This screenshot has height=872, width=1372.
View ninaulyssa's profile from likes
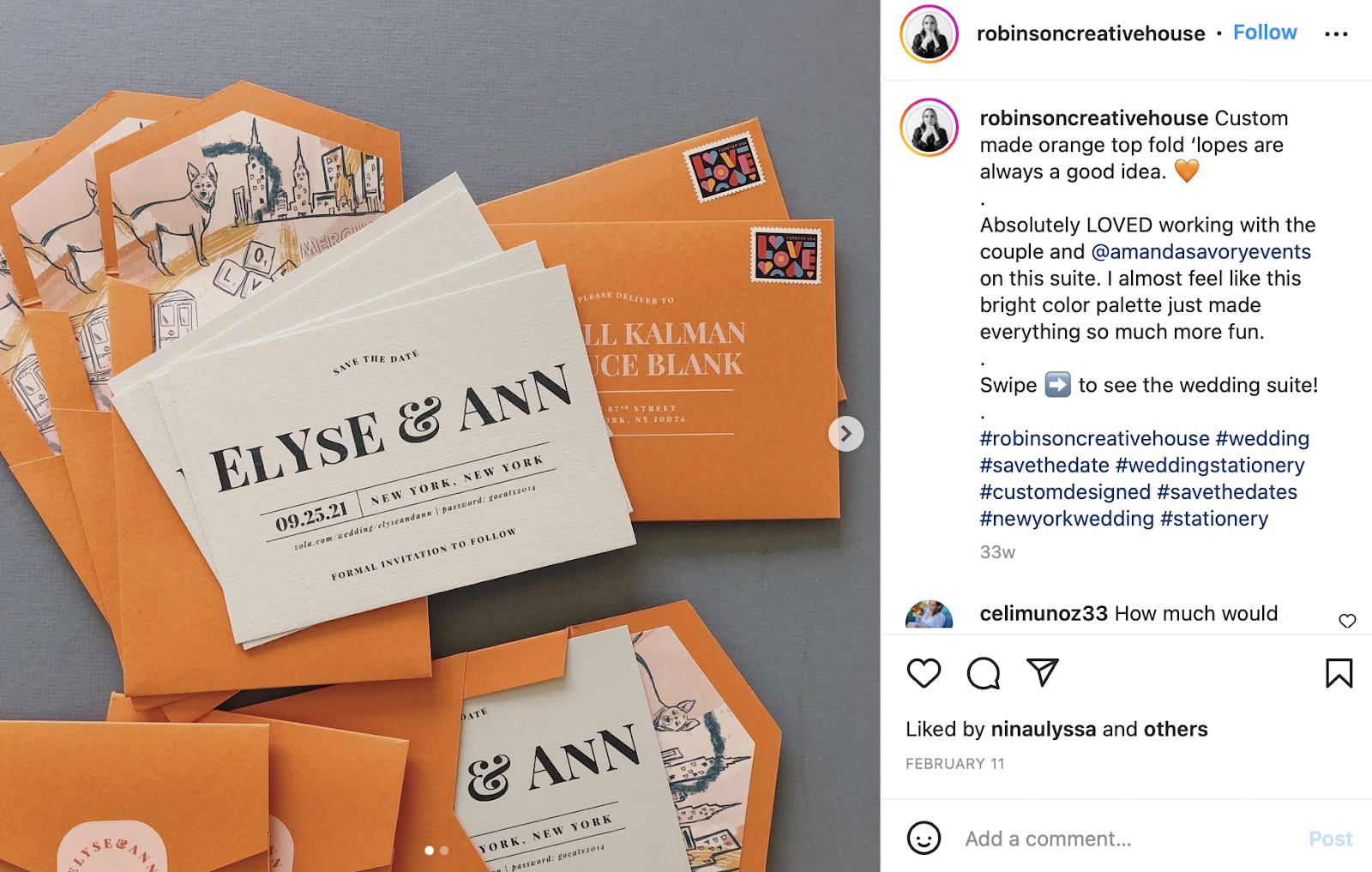(x=1043, y=729)
